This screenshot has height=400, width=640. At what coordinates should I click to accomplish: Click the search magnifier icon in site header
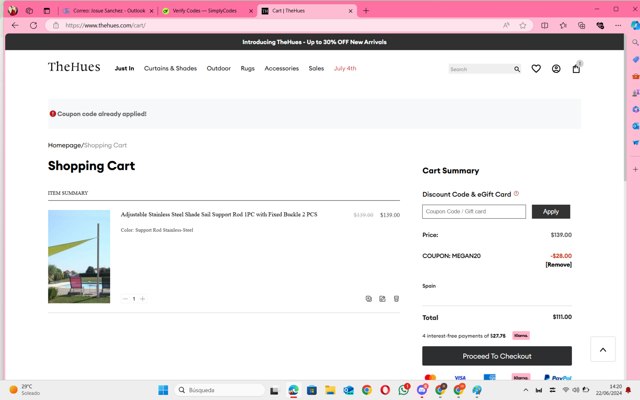point(517,69)
